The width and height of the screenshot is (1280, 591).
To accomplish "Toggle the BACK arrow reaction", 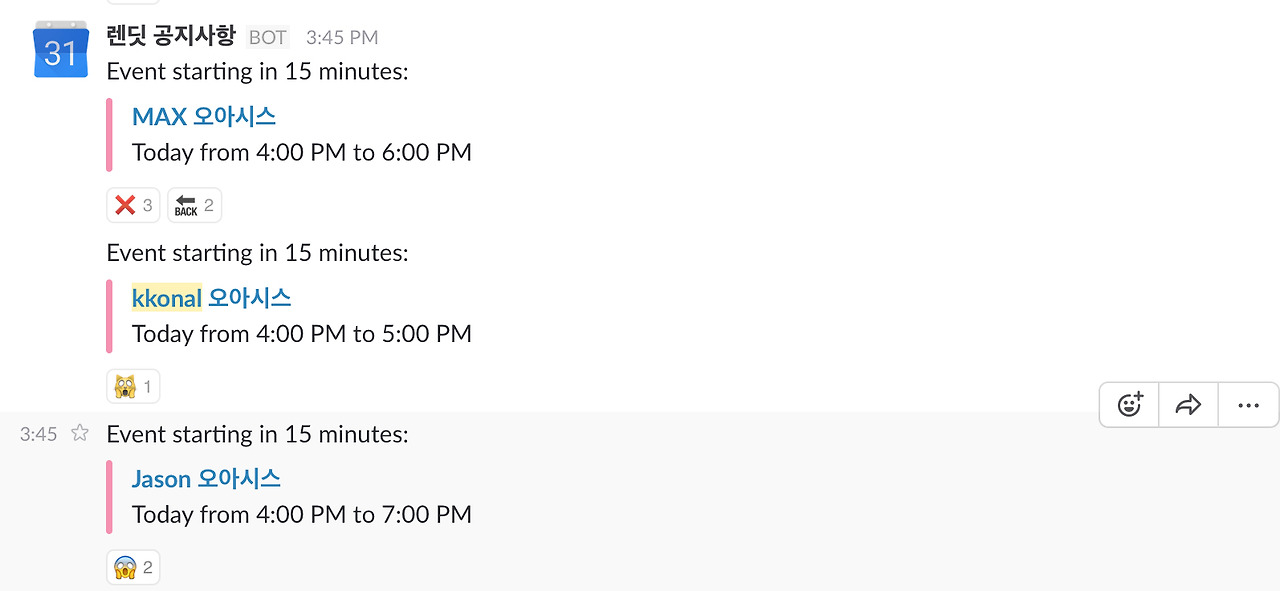I will (x=194, y=205).
